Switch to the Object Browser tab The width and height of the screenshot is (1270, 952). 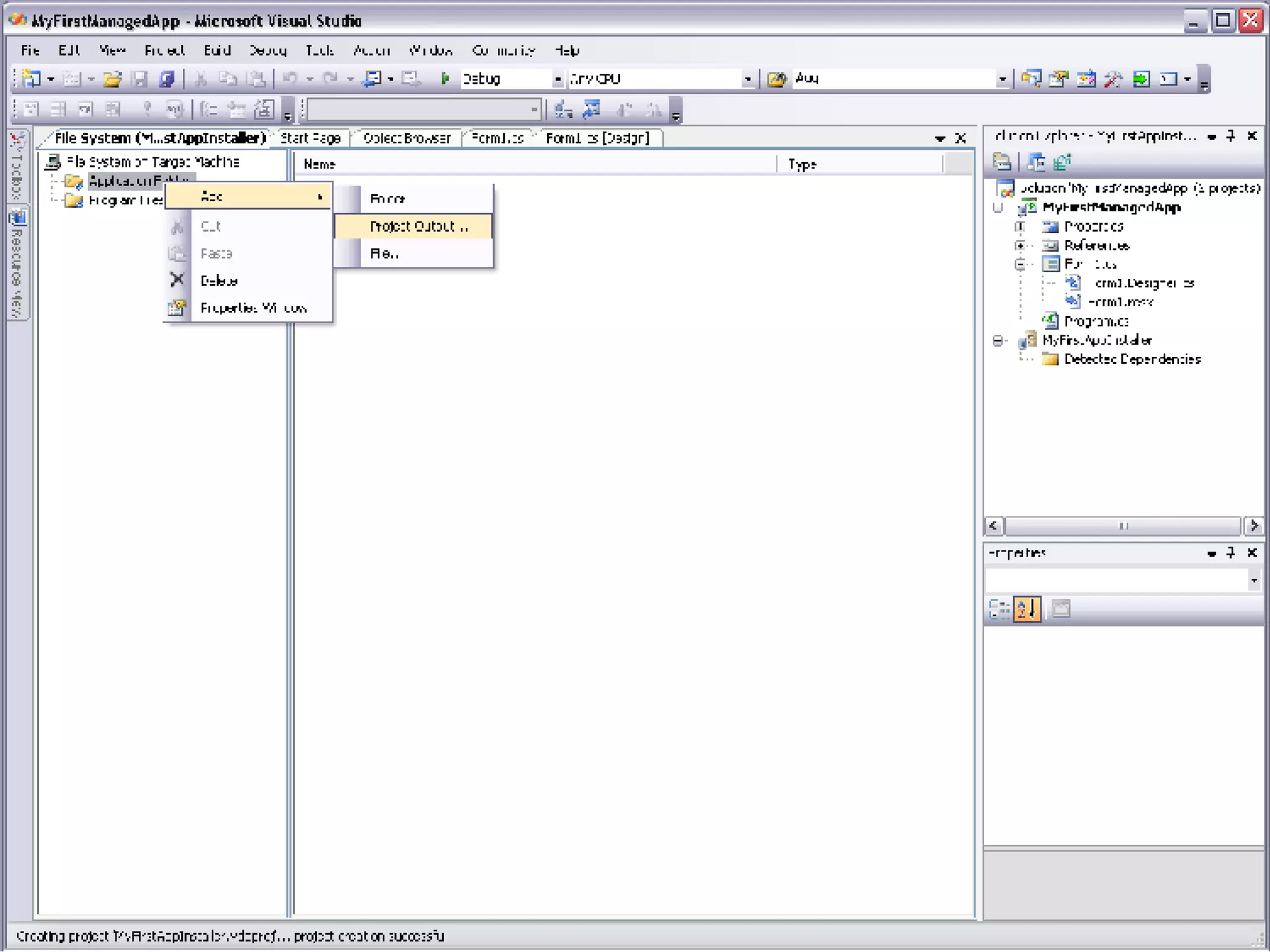point(407,138)
